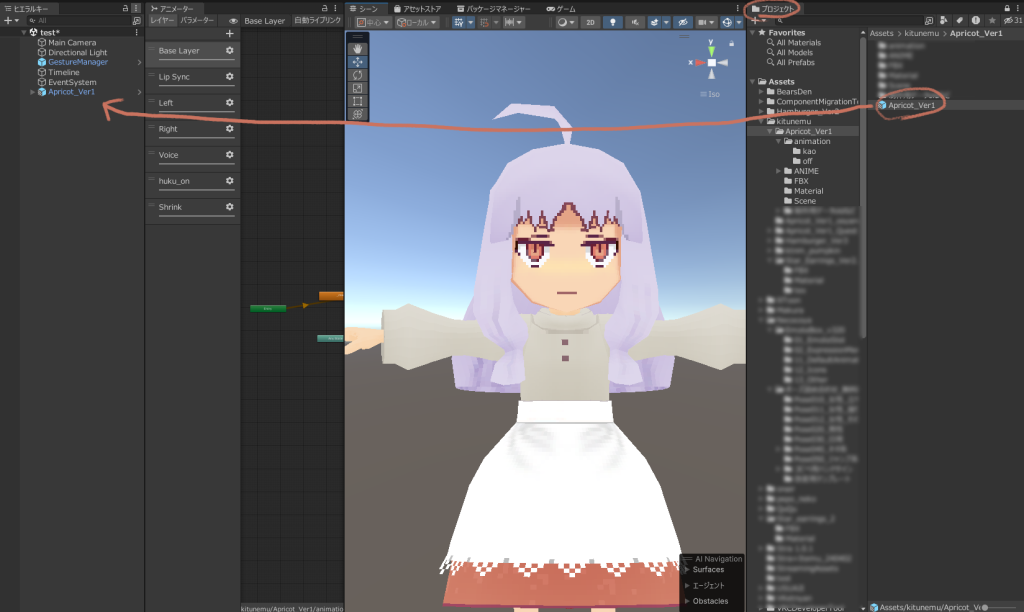Viewport: 1024px width, 612px height.
Task: Select the Rotate tool in scene toolbar
Action: pos(358,75)
